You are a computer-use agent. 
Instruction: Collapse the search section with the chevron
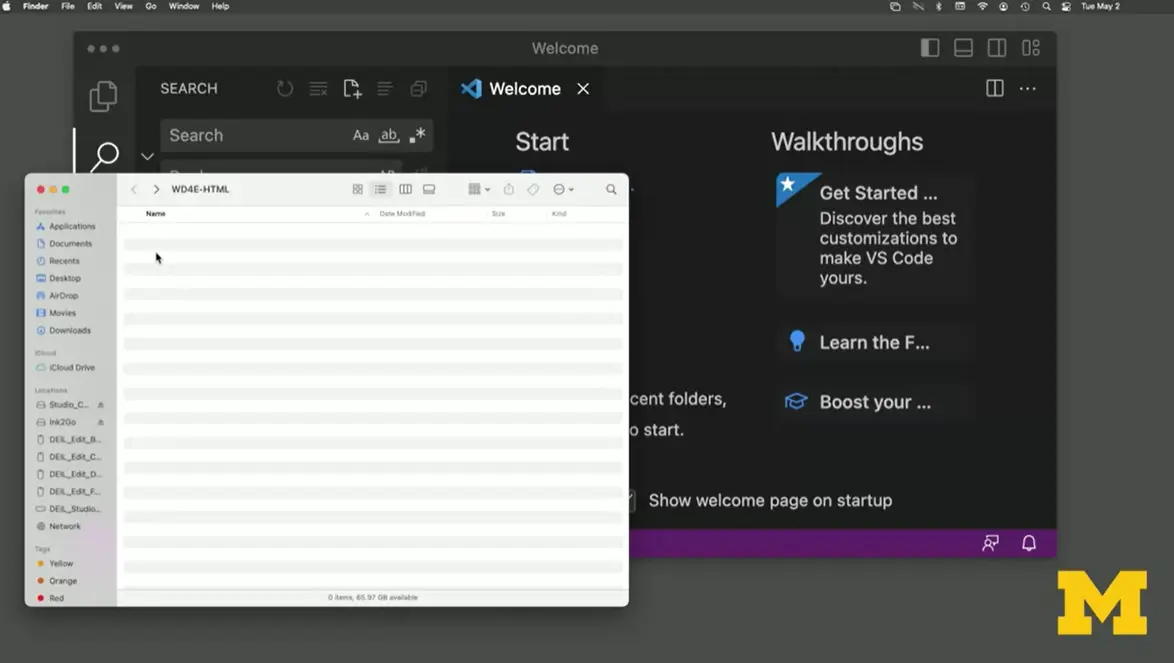pyautogui.click(x=147, y=157)
